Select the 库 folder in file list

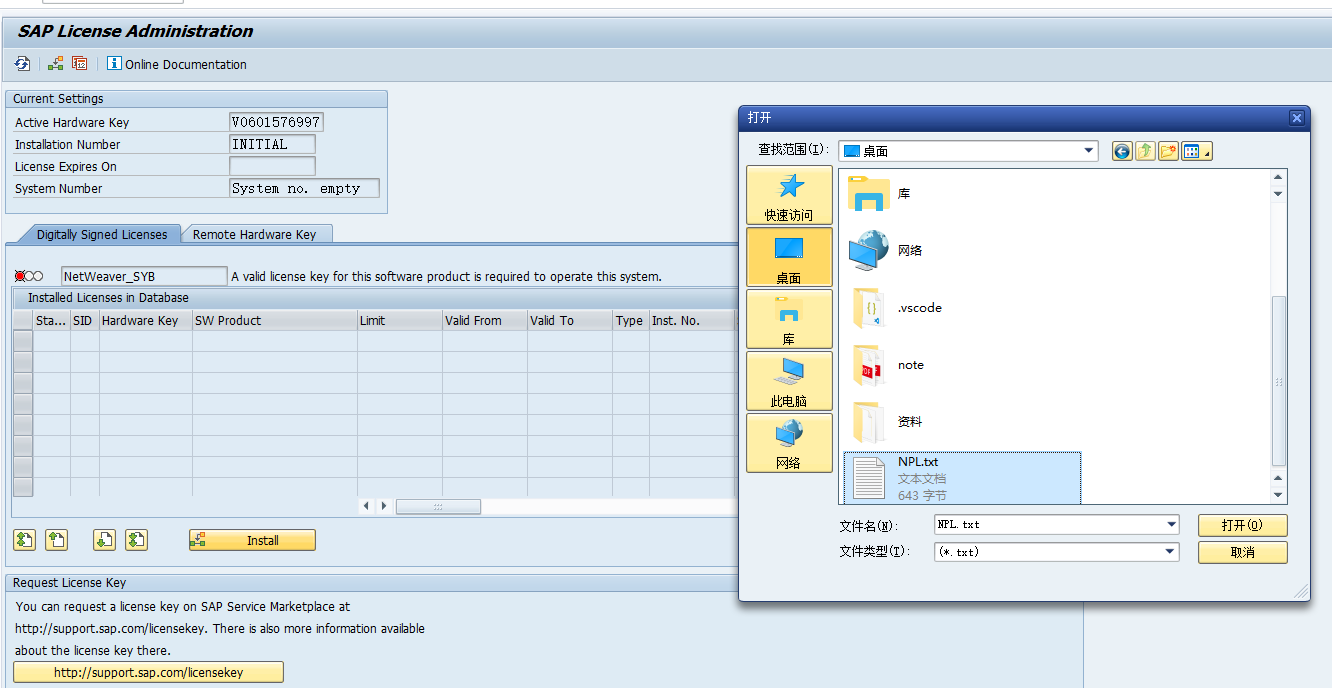click(x=880, y=193)
